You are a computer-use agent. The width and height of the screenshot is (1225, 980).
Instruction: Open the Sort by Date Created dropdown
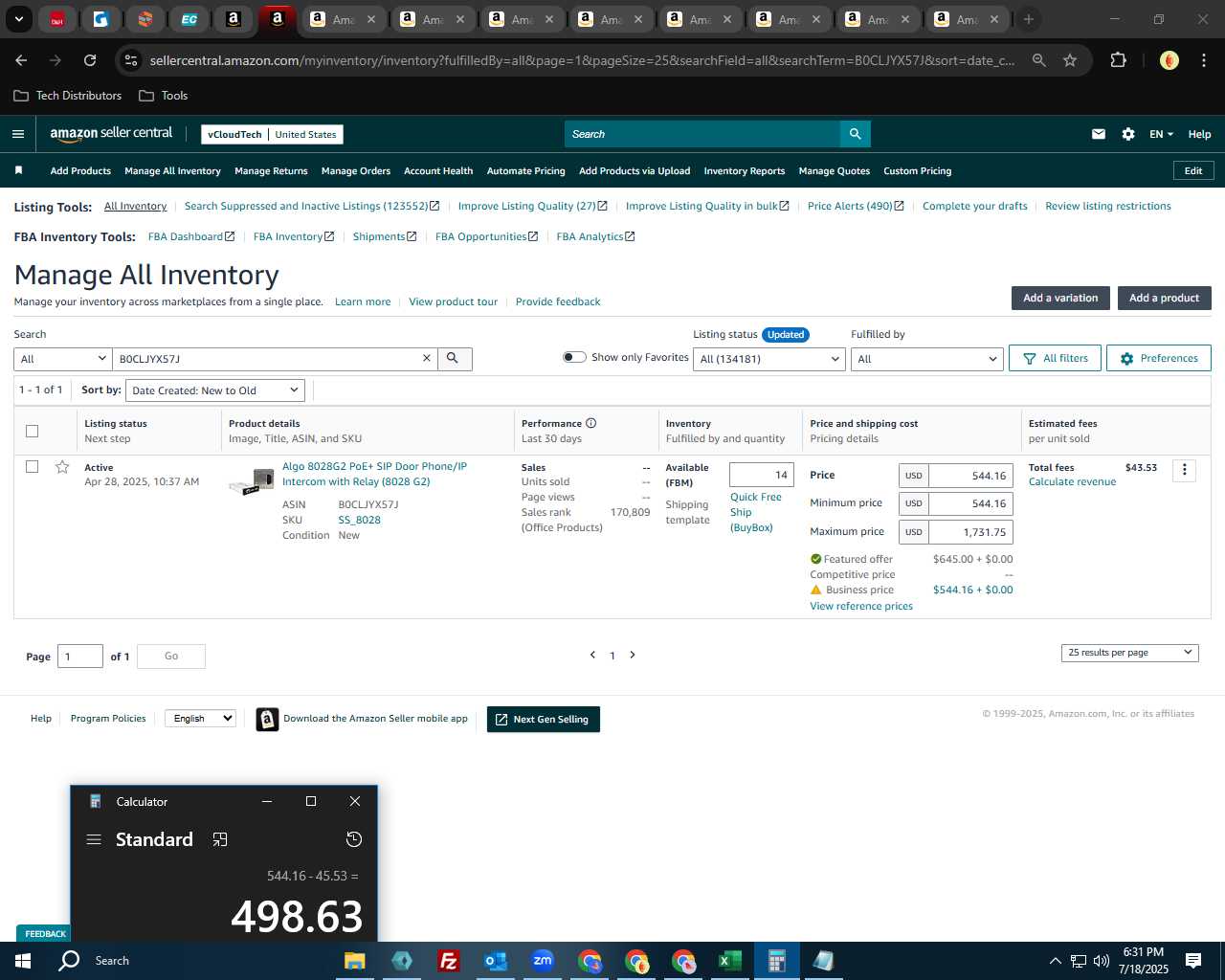[x=215, y=390]
